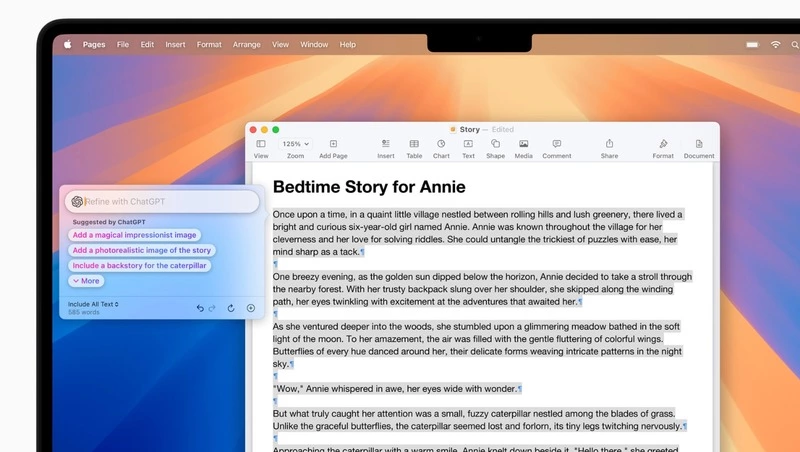Viewport: 800px width, 452px height.
Task: Open the Media browser icon
Action: [523, 145]
